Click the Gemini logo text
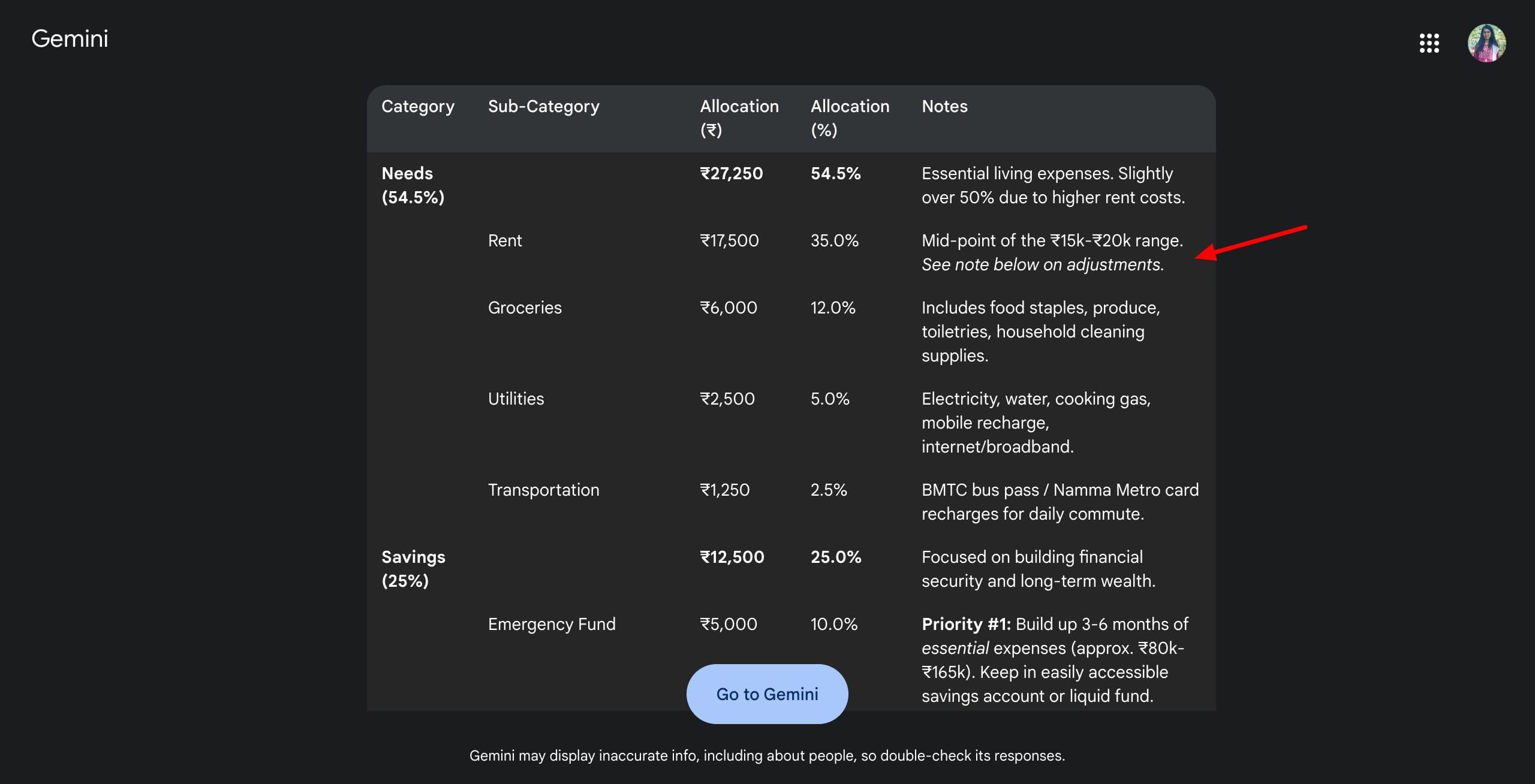The image size is (1535, 784). 70,39
